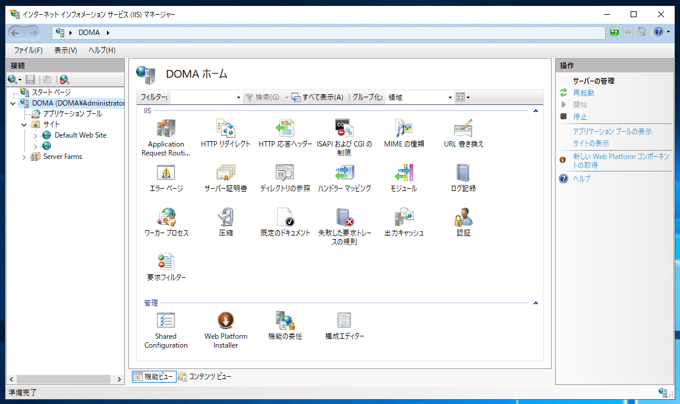This screenshot has height=404, width=680.
Task: Click the back navigation arrow
Action: click(x=16, y=33)
